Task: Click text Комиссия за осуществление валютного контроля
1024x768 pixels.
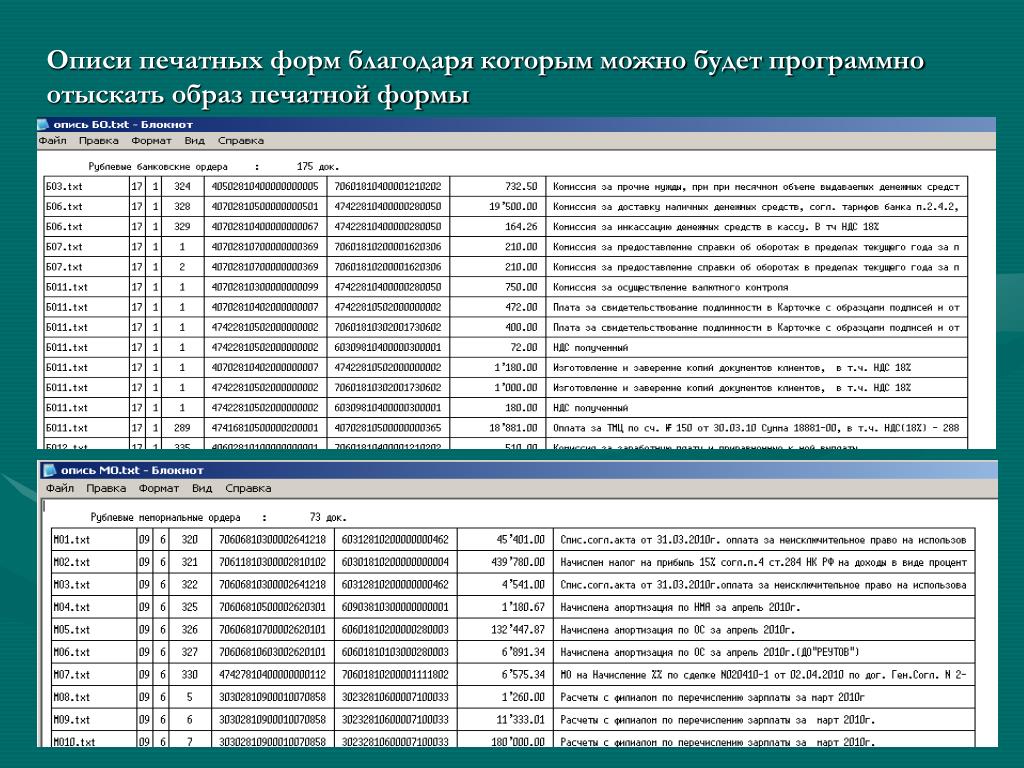Action: click(x=670, y=287)
